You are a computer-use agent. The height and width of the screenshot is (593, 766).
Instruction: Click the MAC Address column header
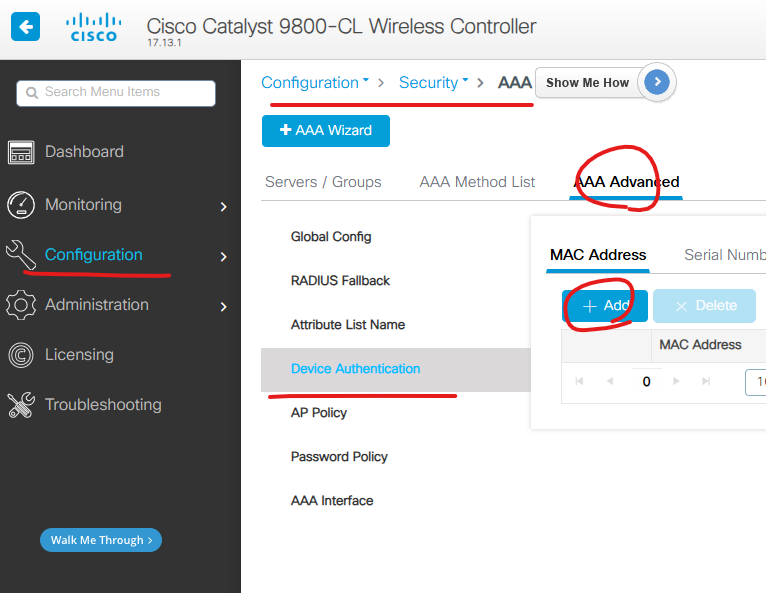point(700,345)
